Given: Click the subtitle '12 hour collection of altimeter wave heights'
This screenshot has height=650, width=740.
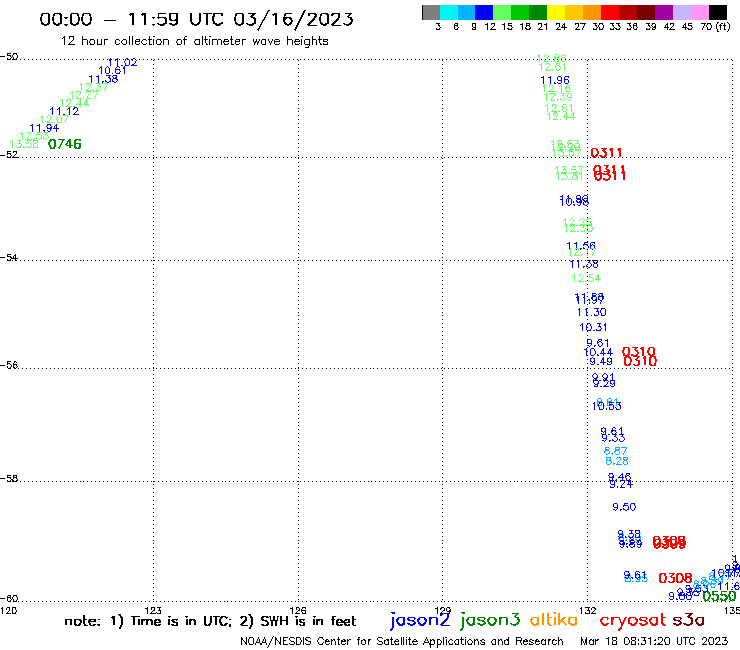Looking at the screenshot, I should [194, 41].
